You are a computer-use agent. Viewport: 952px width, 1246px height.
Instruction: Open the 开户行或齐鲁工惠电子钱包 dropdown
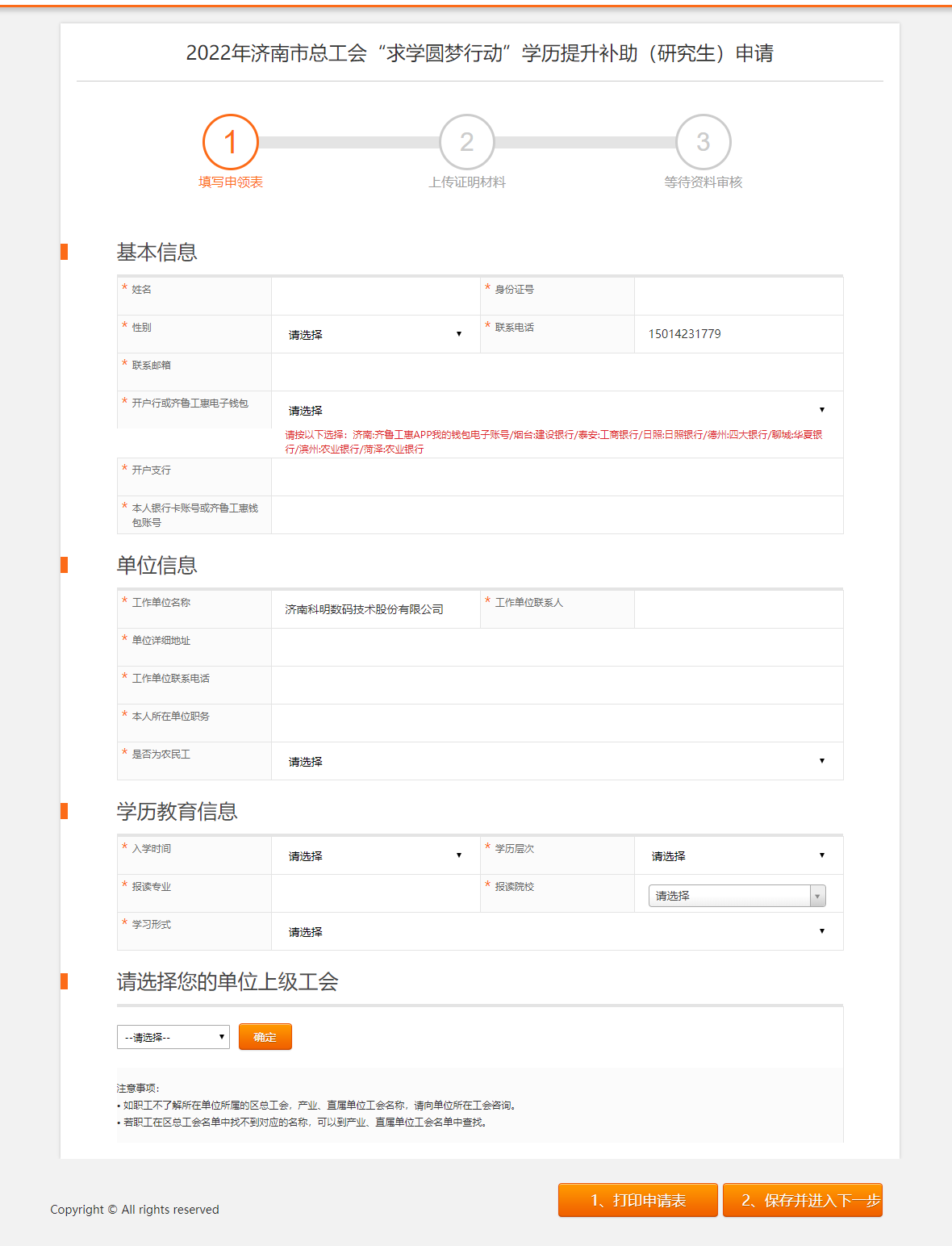tap(557, 410)
